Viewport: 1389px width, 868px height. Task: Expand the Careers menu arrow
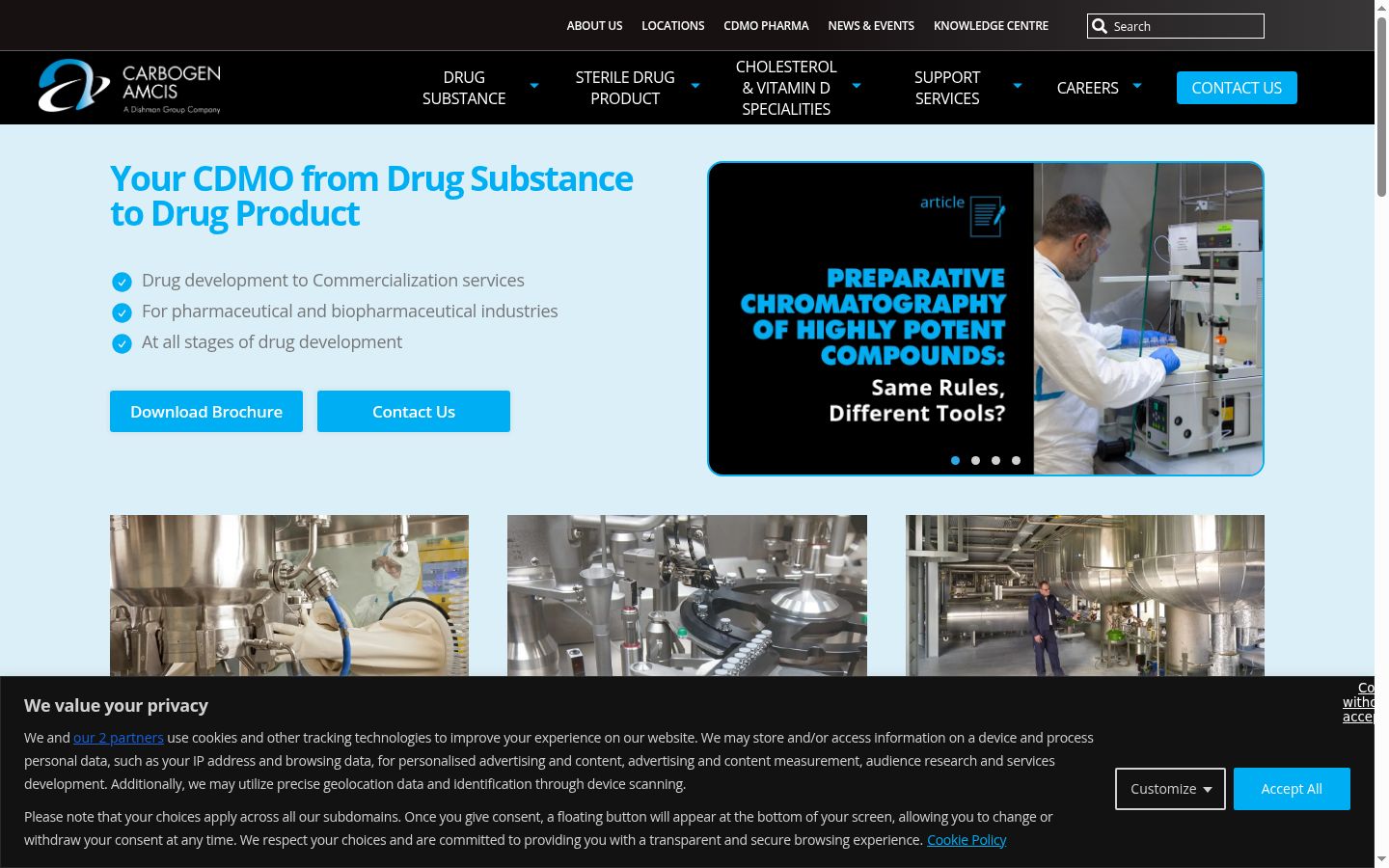coord(1137,86)
